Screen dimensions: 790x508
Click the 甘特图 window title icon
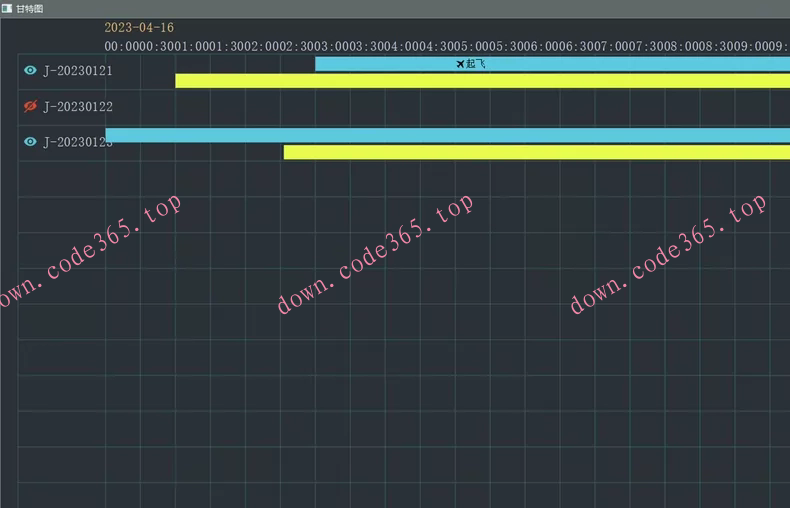tap(7, 8)
